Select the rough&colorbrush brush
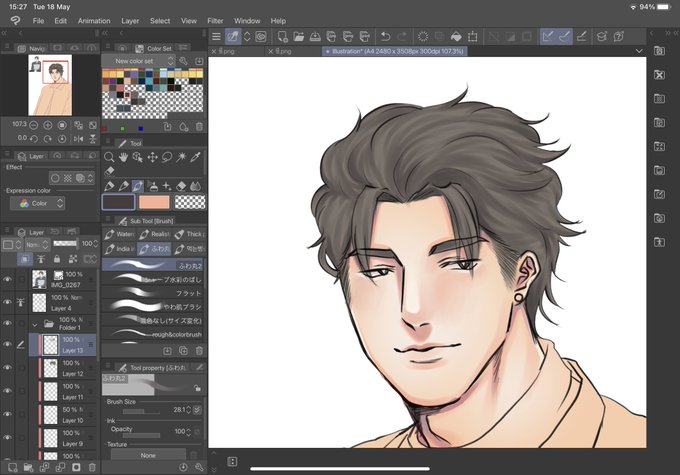This screenshot has width=680, height=475. (x=152, y=334)
